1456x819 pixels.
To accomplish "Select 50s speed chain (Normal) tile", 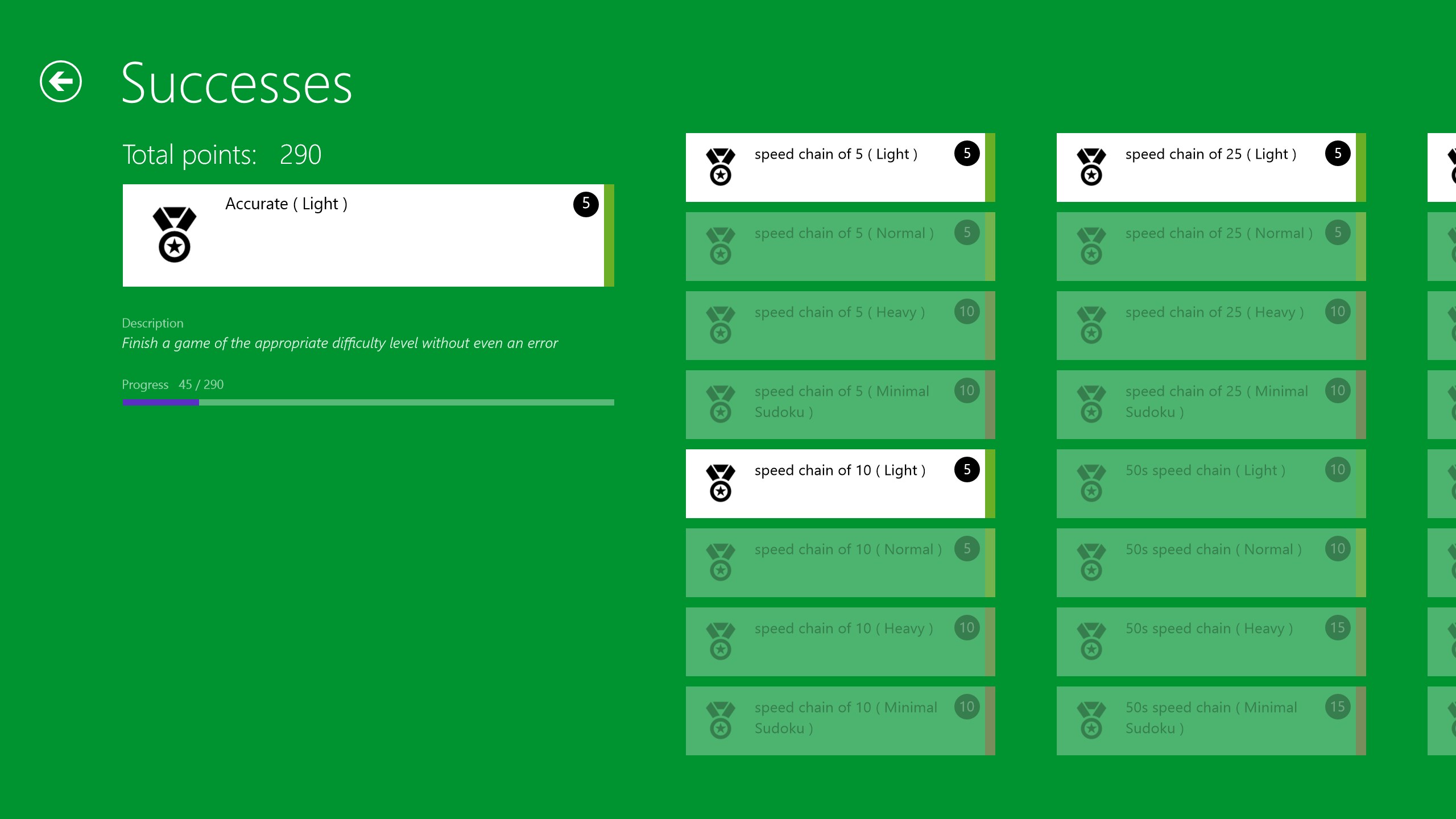I will (1207, 562).
